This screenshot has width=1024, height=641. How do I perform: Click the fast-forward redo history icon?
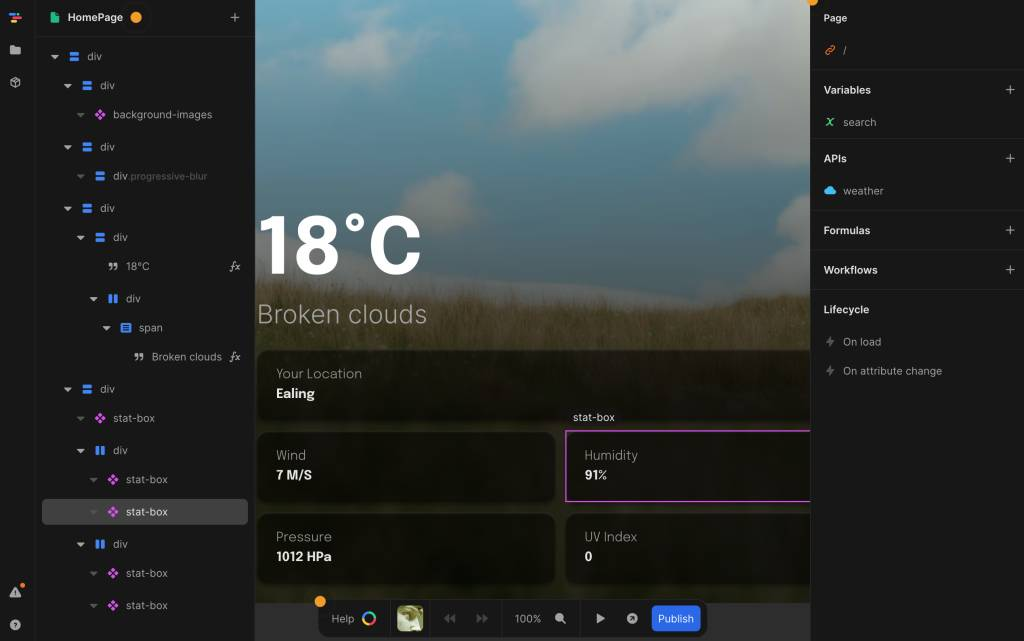click(482, 618)
